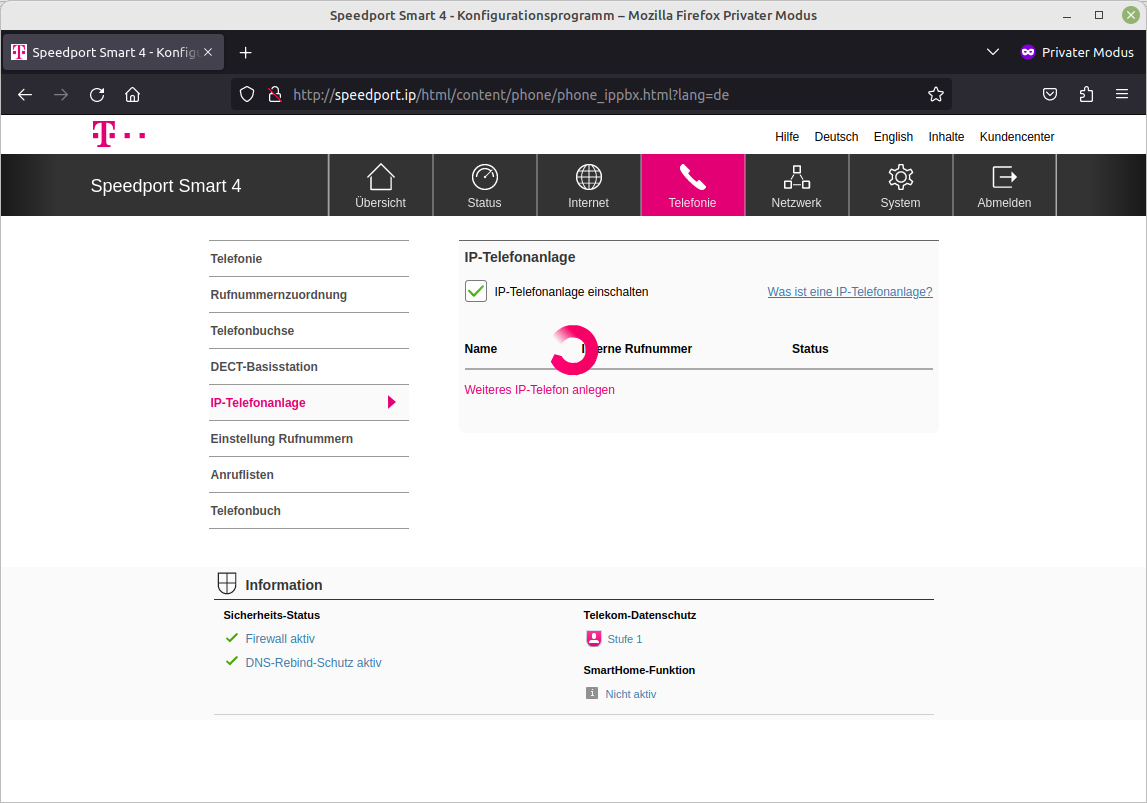Click the Information heading text
This screenshot has height=803, width=1147.
tap(284, 585)
